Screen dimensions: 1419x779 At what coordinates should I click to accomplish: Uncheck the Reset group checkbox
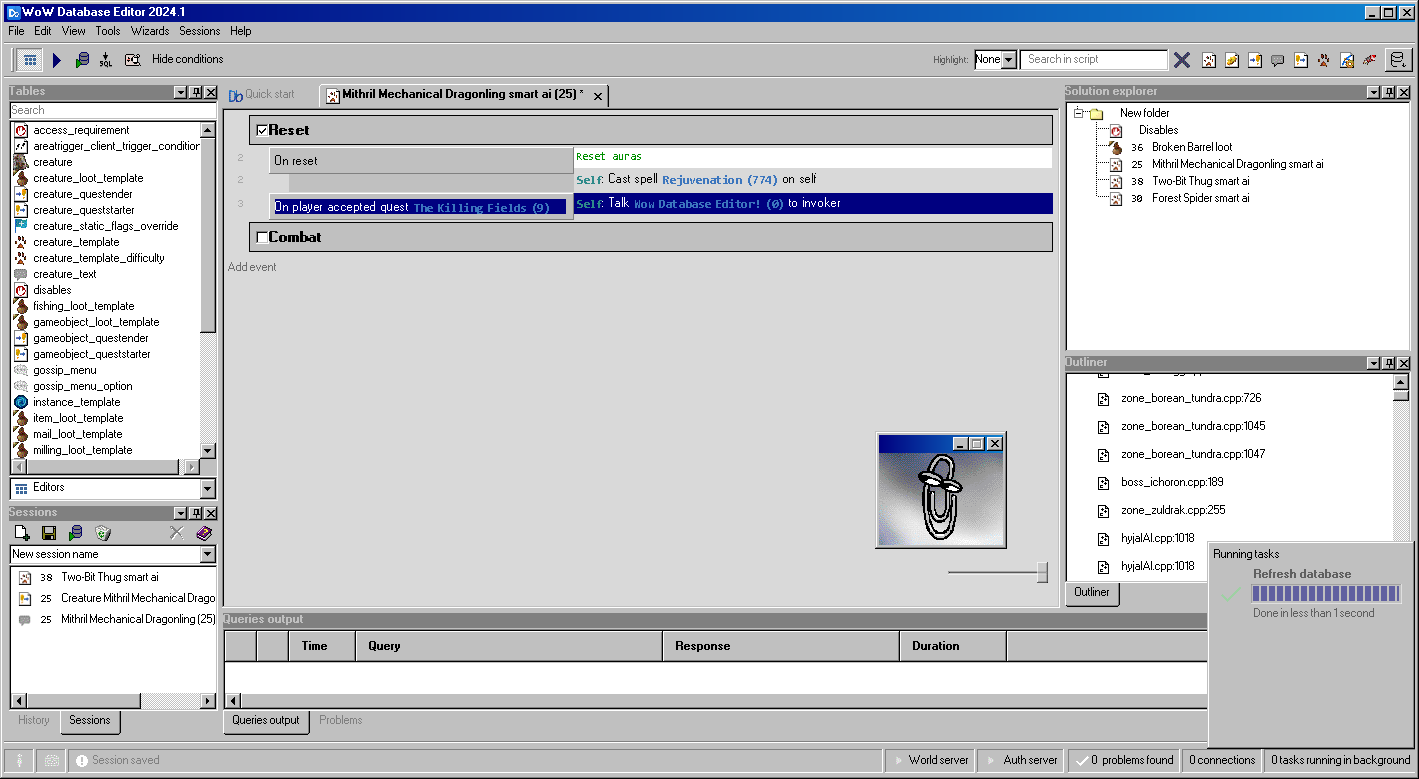click(x=262, y=130)
